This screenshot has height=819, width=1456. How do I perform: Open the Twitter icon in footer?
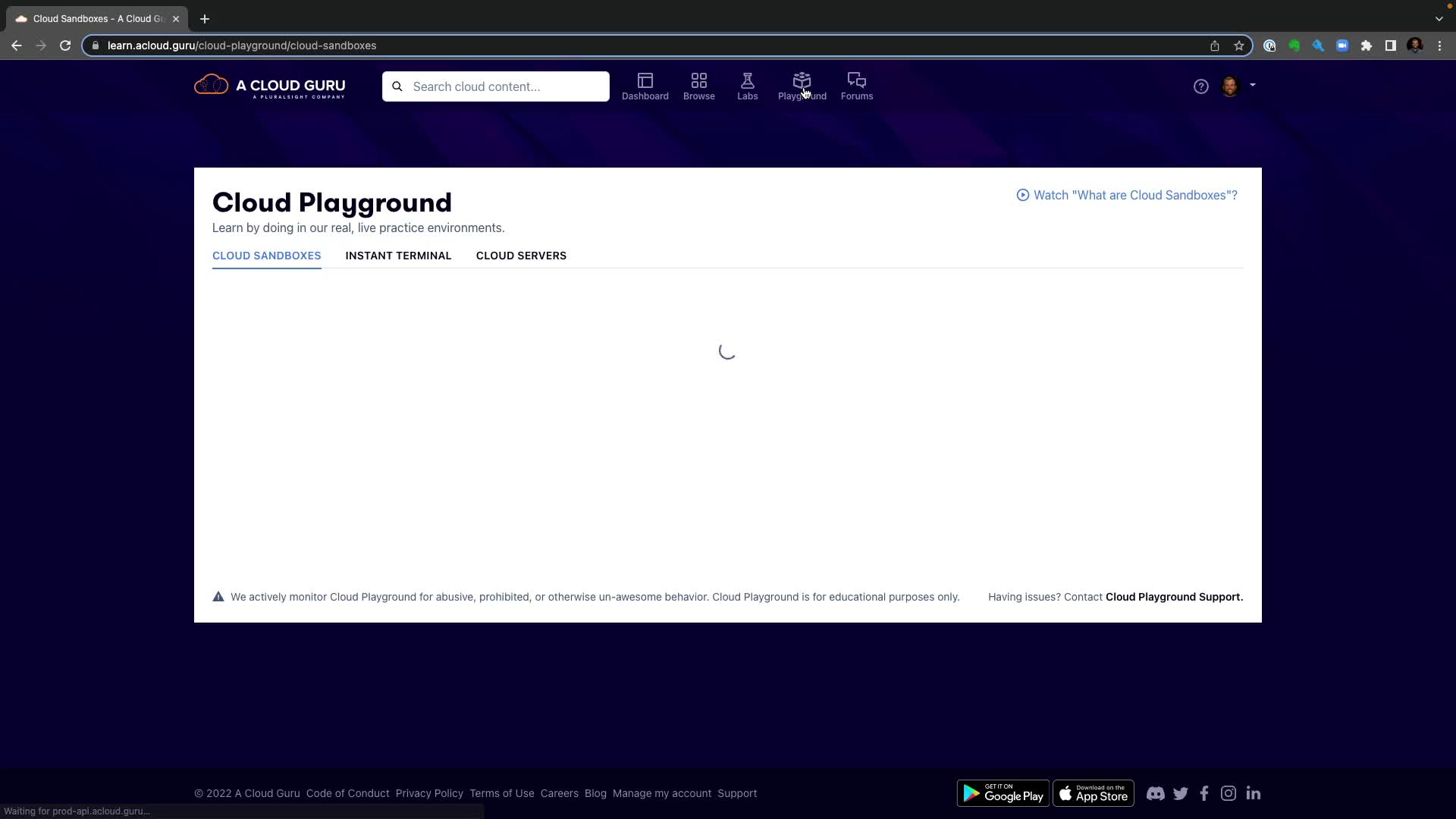pyautogui.click(x=1180, y=793)
